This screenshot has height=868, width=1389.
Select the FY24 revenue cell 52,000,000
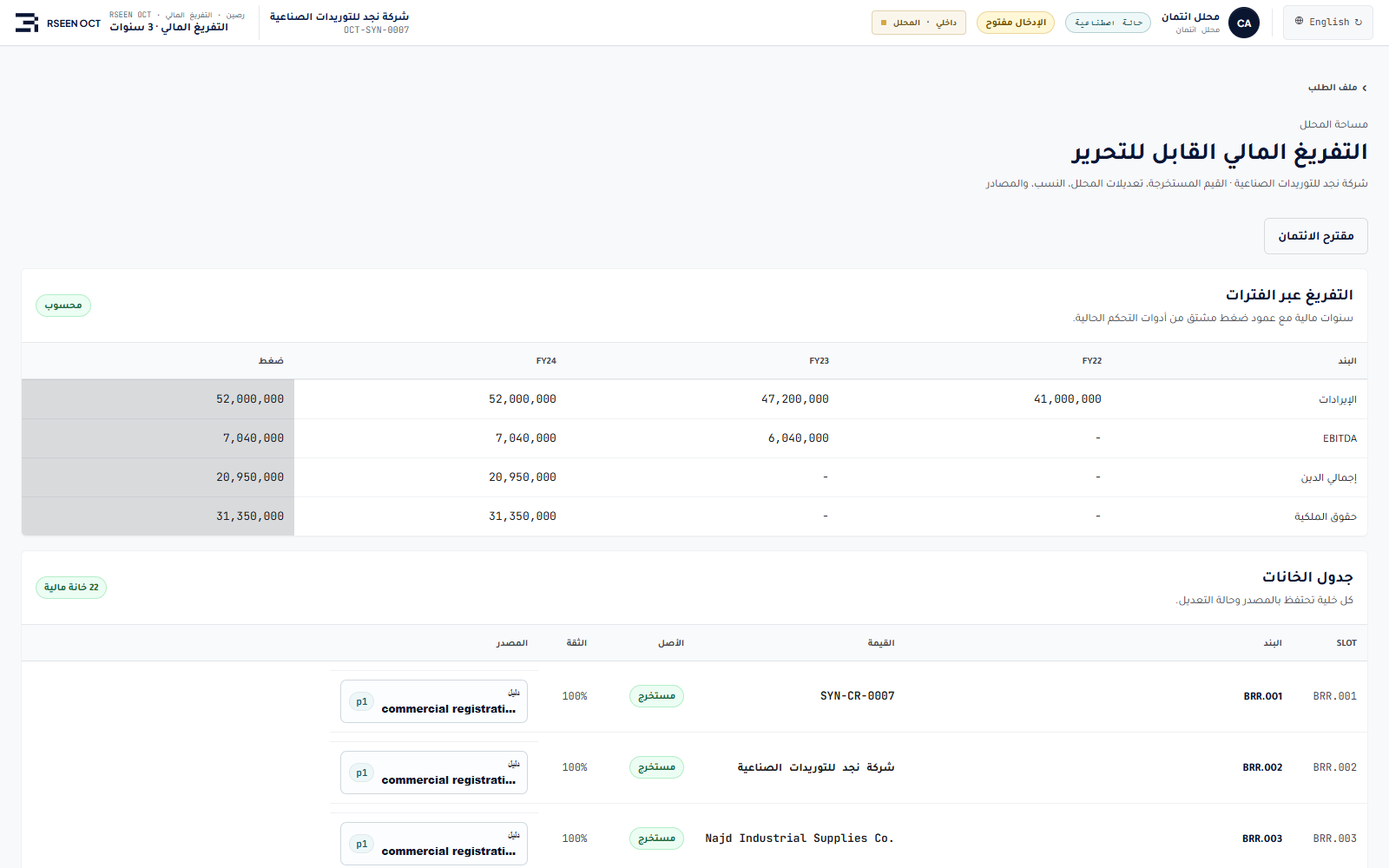click(522, 399)
